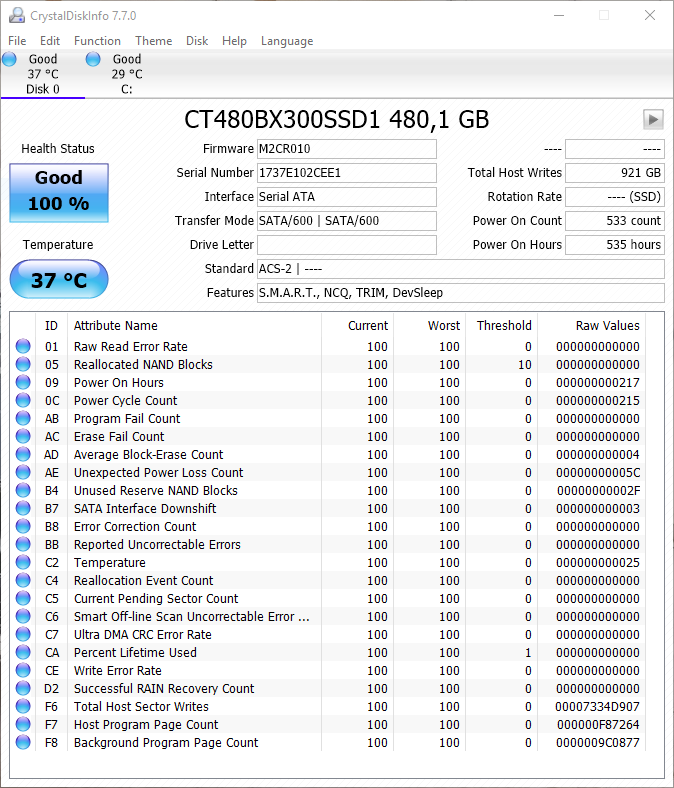The width and height of the screenshot is (674, 788).
Task: Click status orb for Current Pending Sector Count
Action: click(x=23, y=598)
